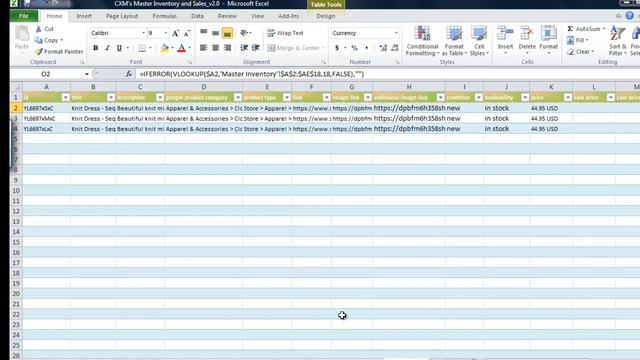Open Conditional Formatting menu

[422, 40]
